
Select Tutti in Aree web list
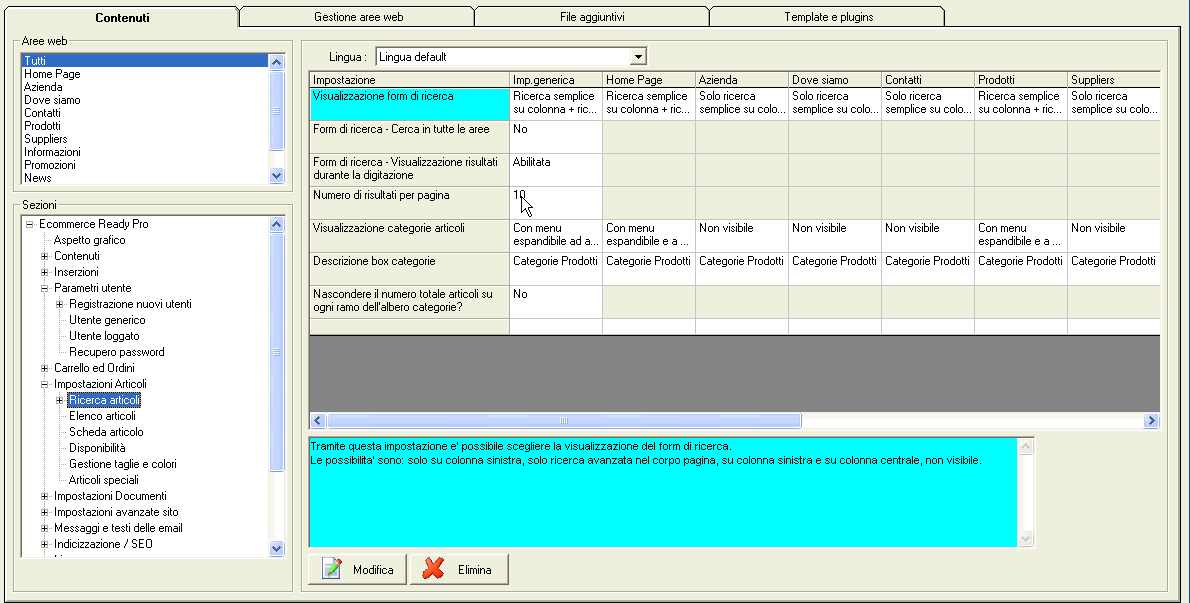(x=145, y=61)
